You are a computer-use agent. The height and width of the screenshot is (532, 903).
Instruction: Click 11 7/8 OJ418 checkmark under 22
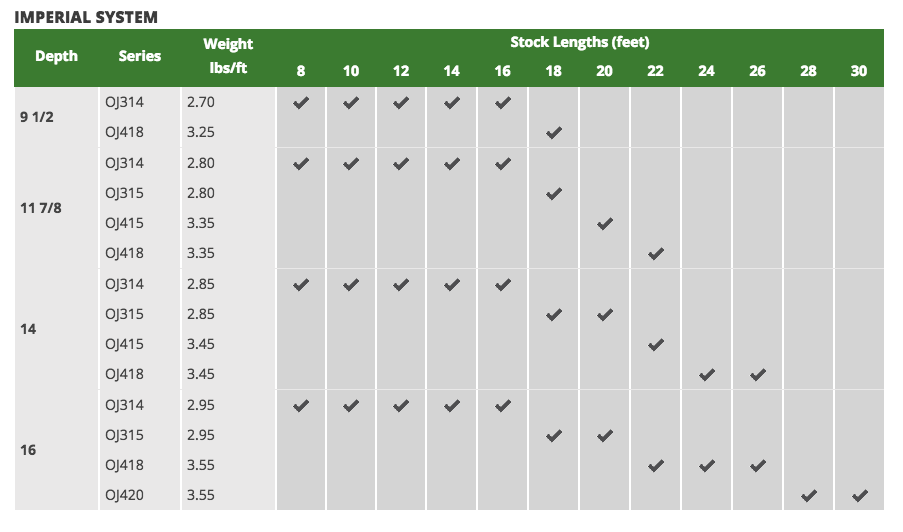(655, 253)
